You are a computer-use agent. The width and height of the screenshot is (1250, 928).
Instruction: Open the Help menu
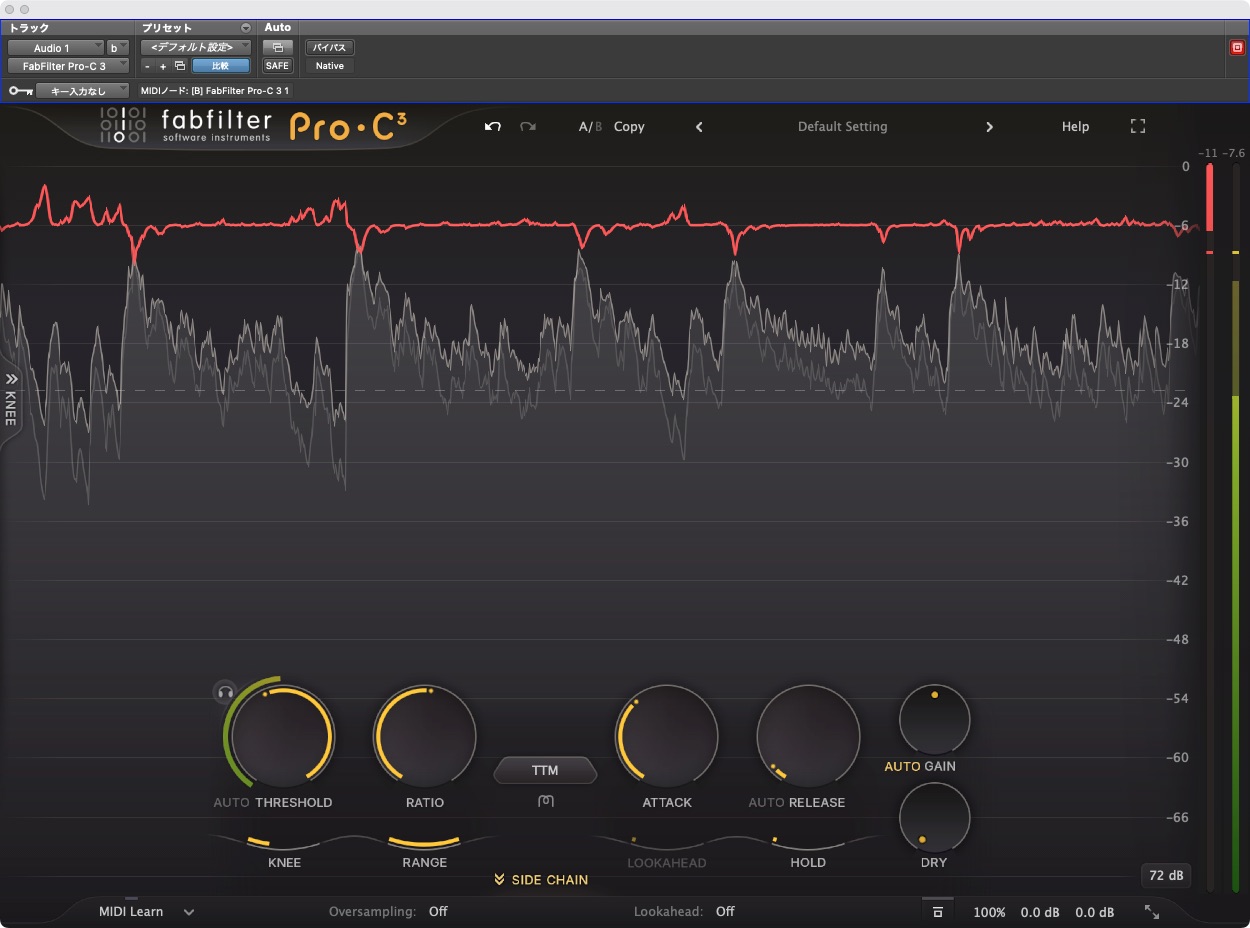click(1075, 127)
